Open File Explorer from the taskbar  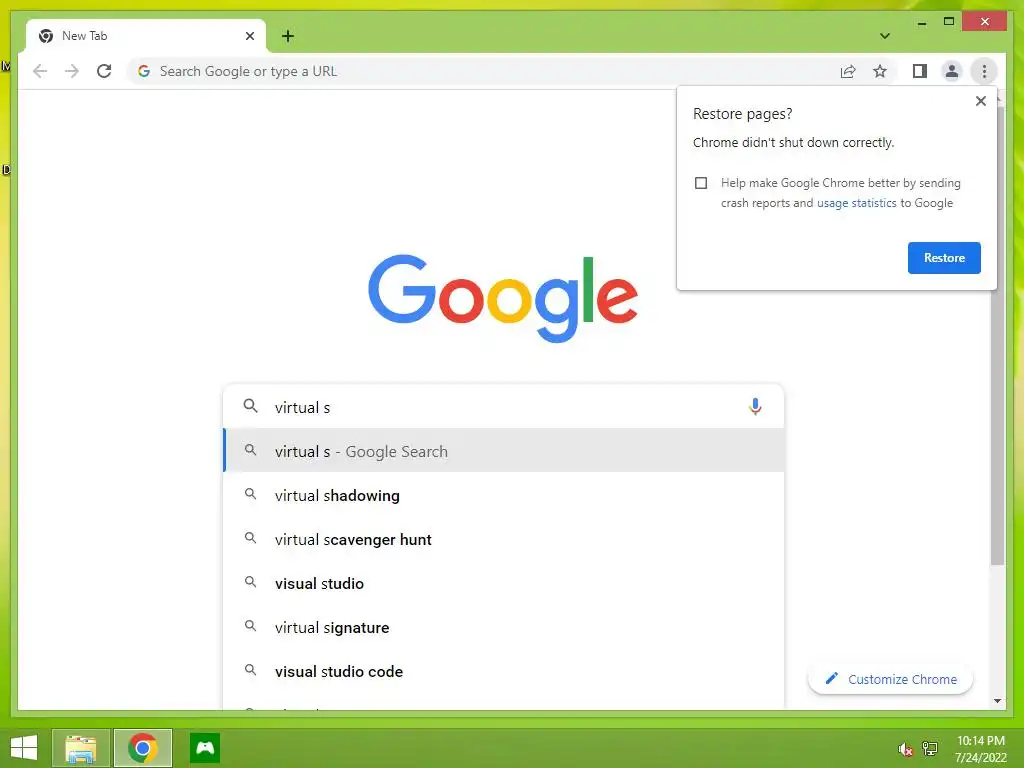pos(80,748)
